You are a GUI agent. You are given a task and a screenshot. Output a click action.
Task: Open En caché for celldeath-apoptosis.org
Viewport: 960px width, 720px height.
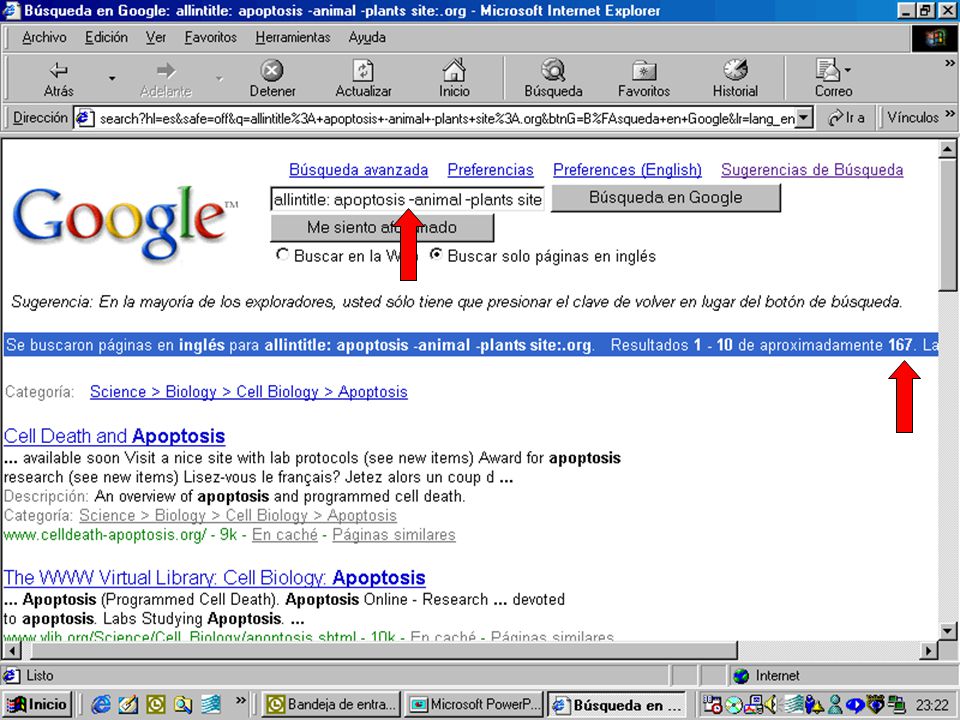tap(285, 534)
